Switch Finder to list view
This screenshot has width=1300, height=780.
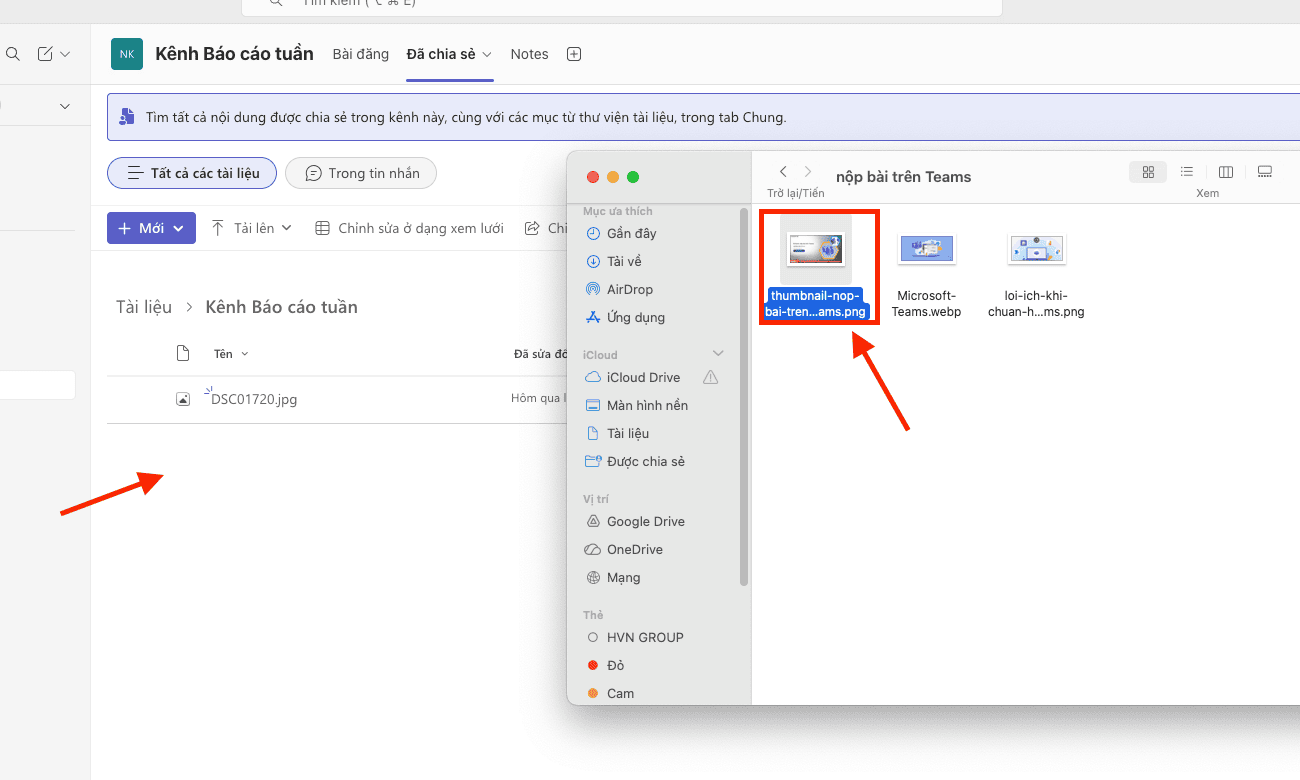[x=1187, y=172]
